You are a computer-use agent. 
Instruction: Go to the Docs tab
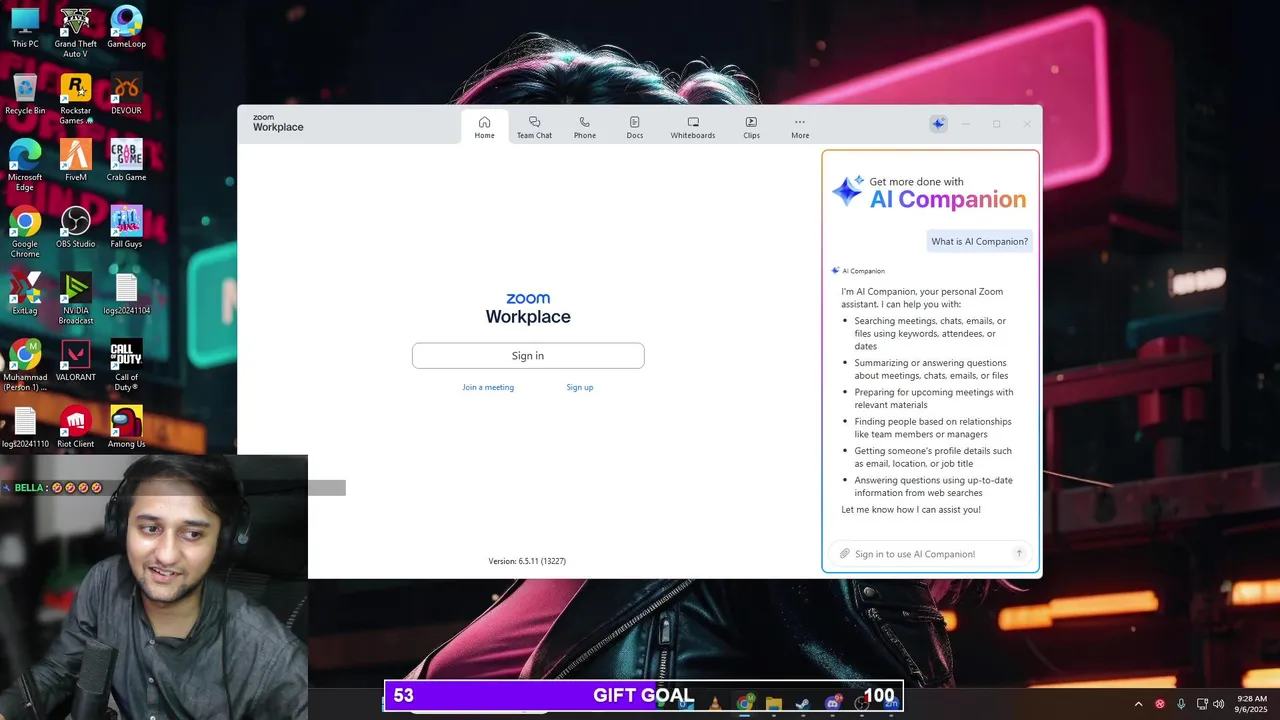tap(635, 127)
